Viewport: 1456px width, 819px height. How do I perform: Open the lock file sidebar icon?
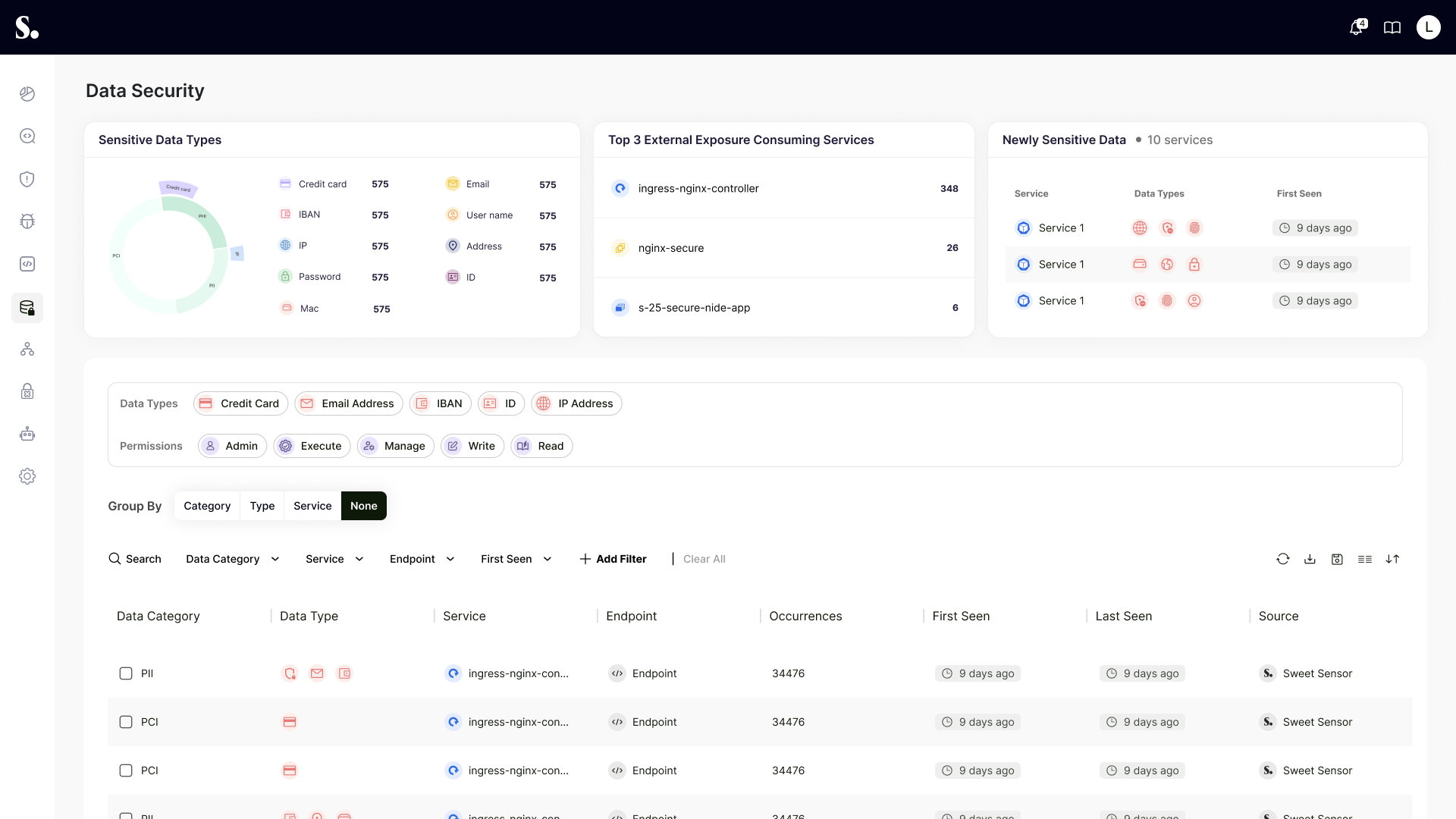coord(27,391)
